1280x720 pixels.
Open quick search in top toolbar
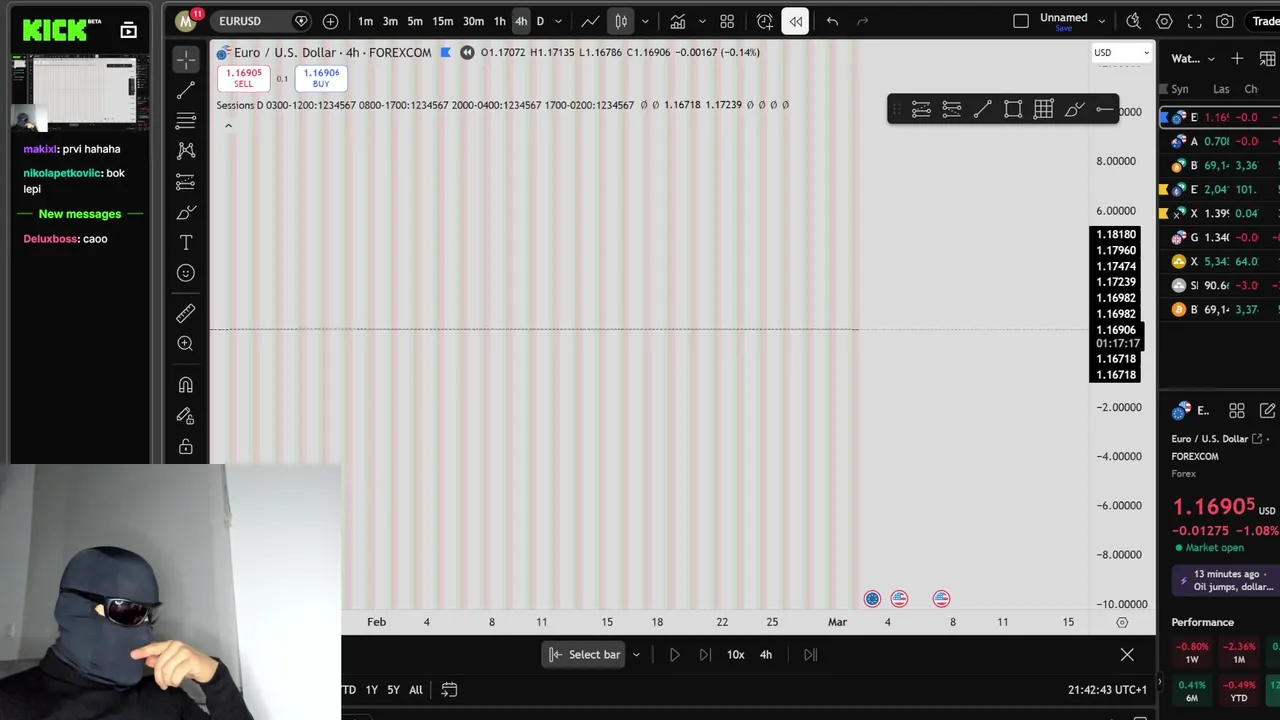[1133, 21]
